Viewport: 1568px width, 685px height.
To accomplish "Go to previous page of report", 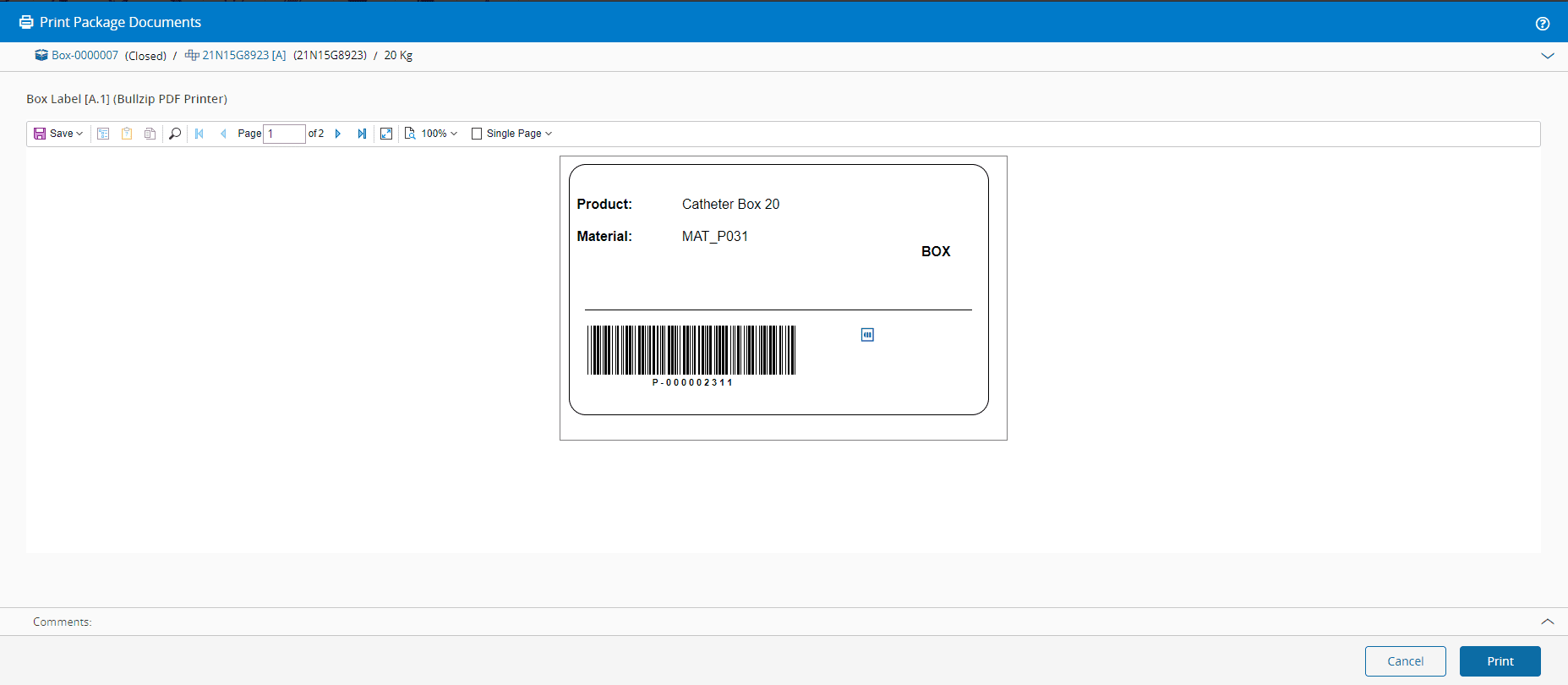I will coord(223,134).
